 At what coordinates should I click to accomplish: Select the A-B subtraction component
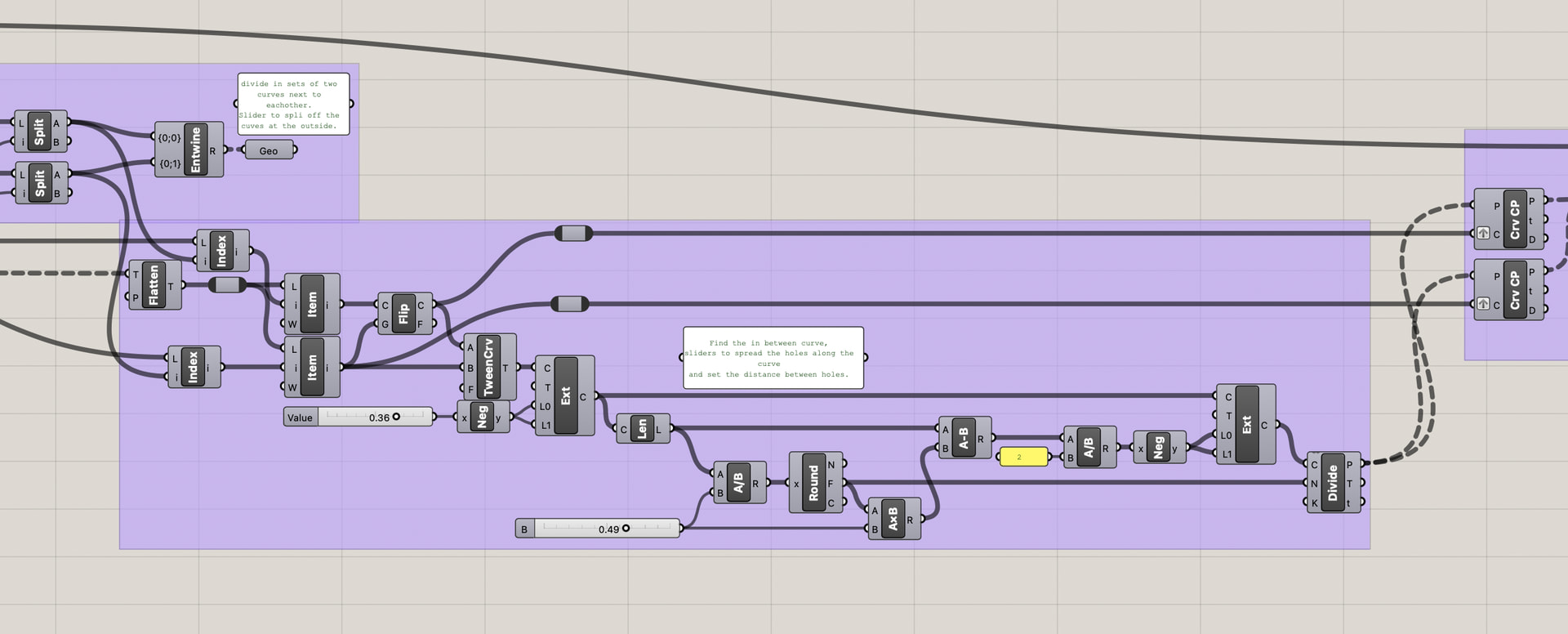click(964, 438)
